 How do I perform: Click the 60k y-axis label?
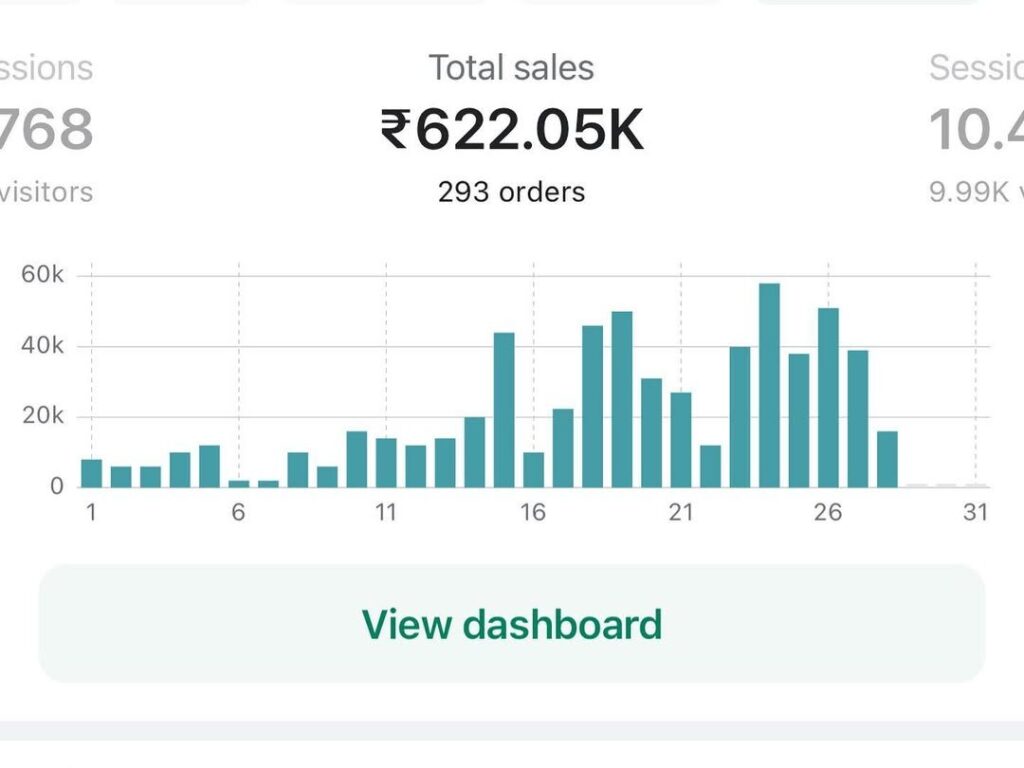click(42, 276)
